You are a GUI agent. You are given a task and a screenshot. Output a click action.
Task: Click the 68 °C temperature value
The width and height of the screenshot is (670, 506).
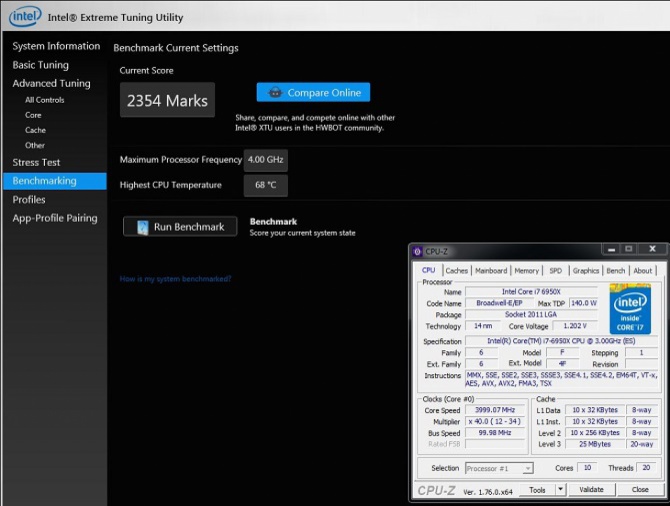coord(265,185)
